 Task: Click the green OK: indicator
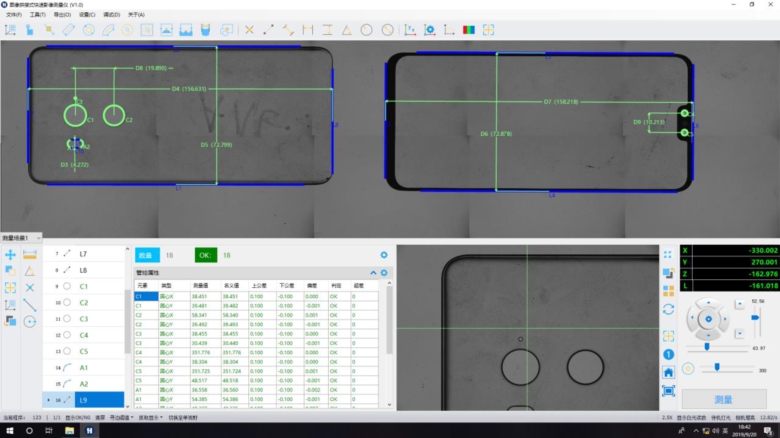[x=205, y=255]
